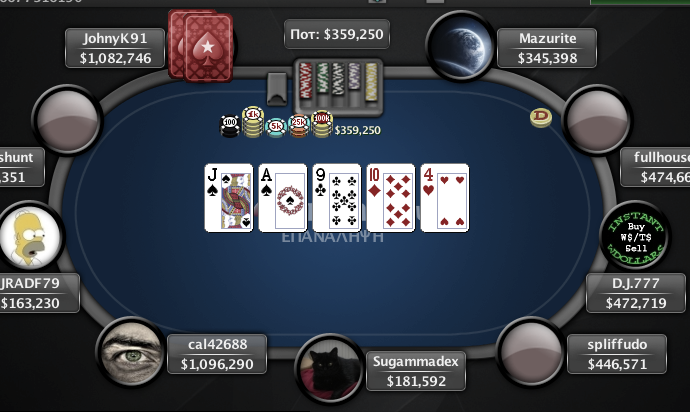Click Sugammadex's black cat avatar
The image size is (690, 412).
330,368
